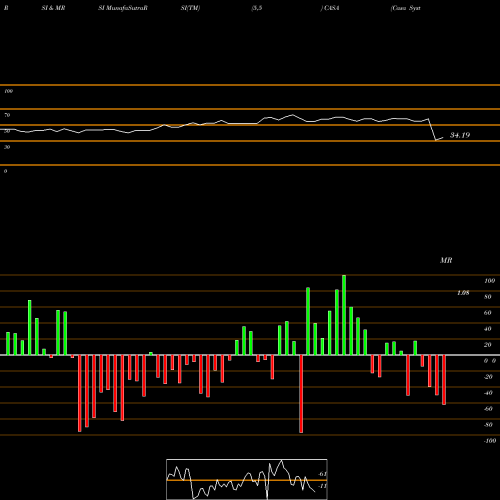This screenshot has height=500, width=500.
Task: Click the MR axis label 60
Action: click(488, 313)
